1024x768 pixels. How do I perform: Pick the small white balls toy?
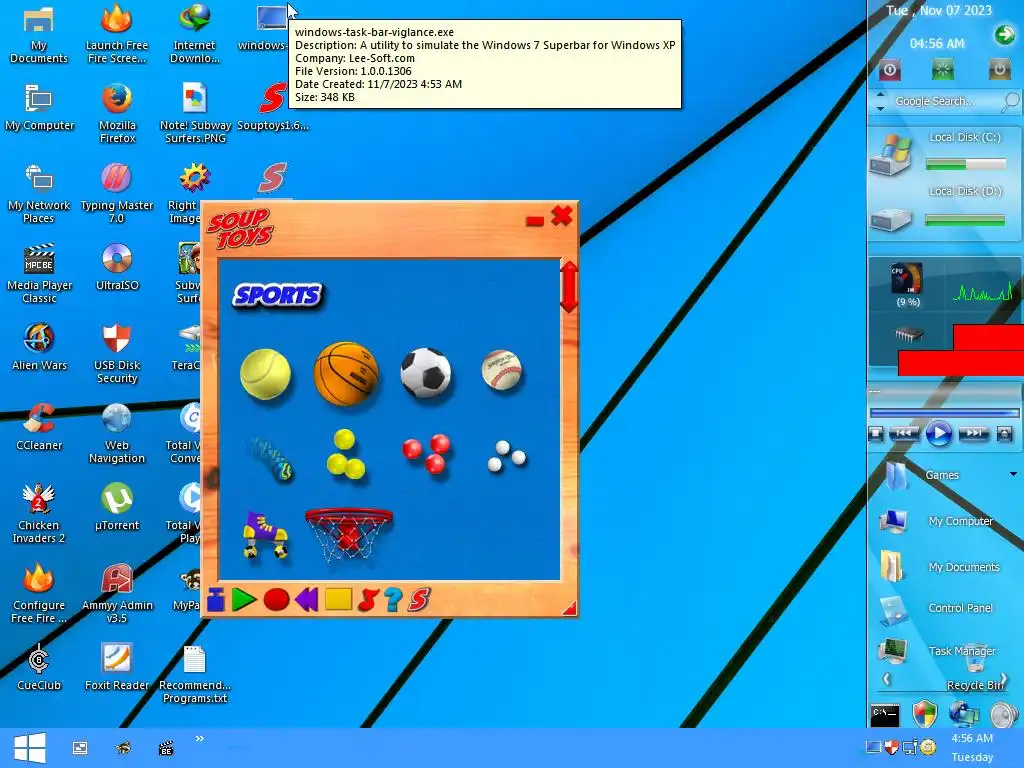tap(506, 456)
